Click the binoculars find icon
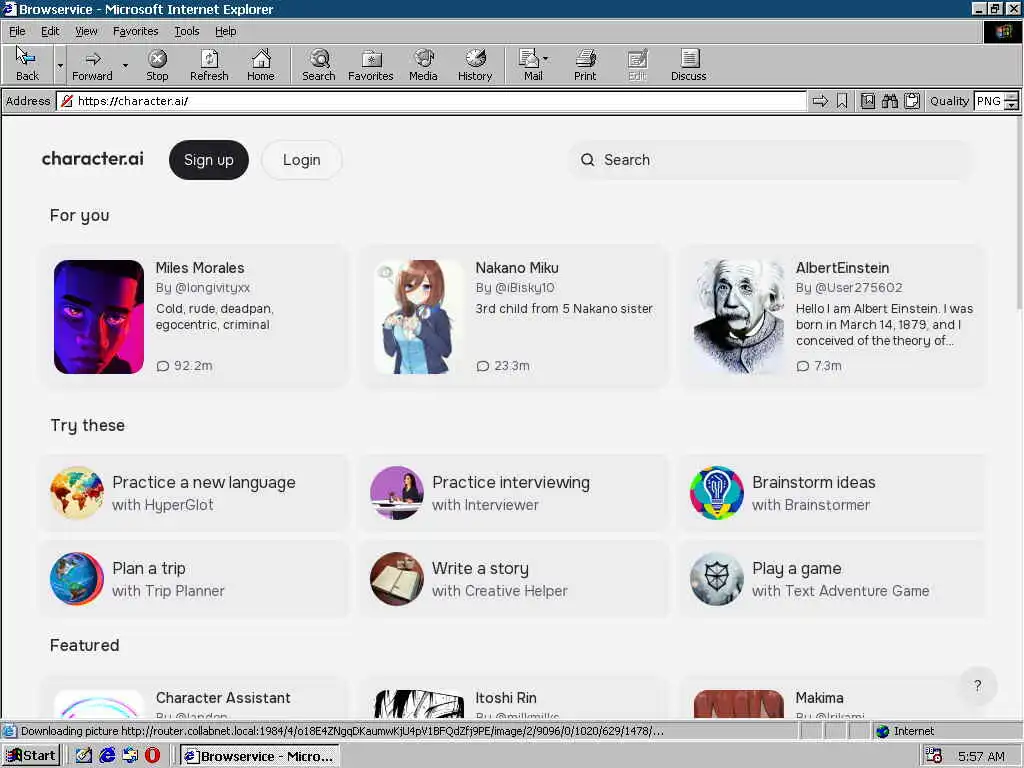1024x768 pixels. pos(889,101)
